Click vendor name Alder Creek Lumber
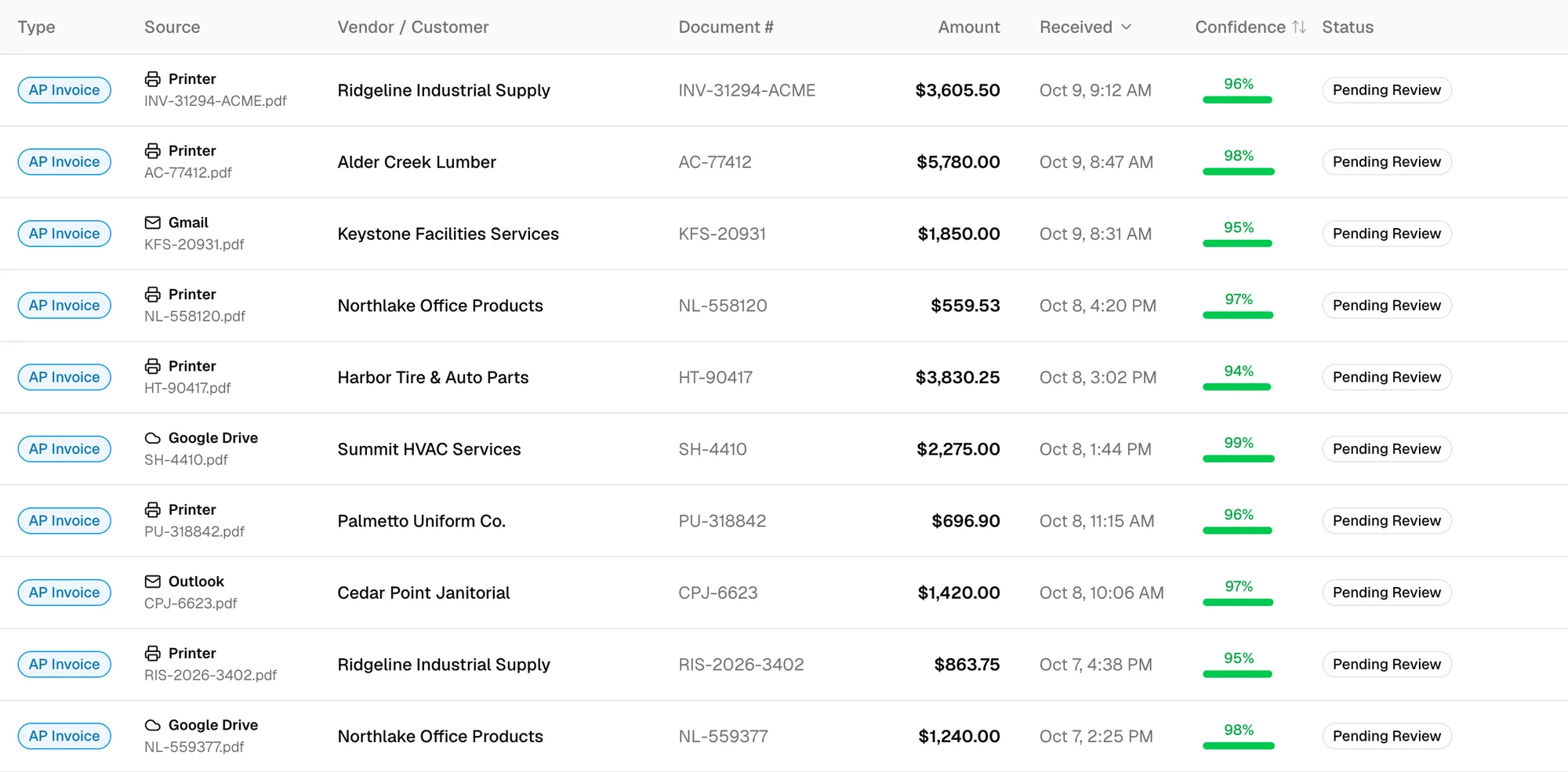 tap(417, 162)
